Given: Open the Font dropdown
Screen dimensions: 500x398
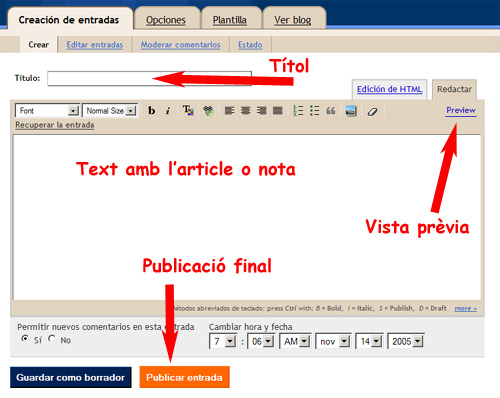Looking at the screenshot, I should (x=47, y=110).
